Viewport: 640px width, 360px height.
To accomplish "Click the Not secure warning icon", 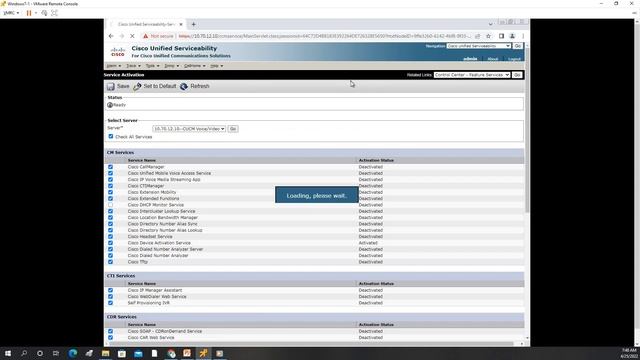I will click(x=145, y=36).
